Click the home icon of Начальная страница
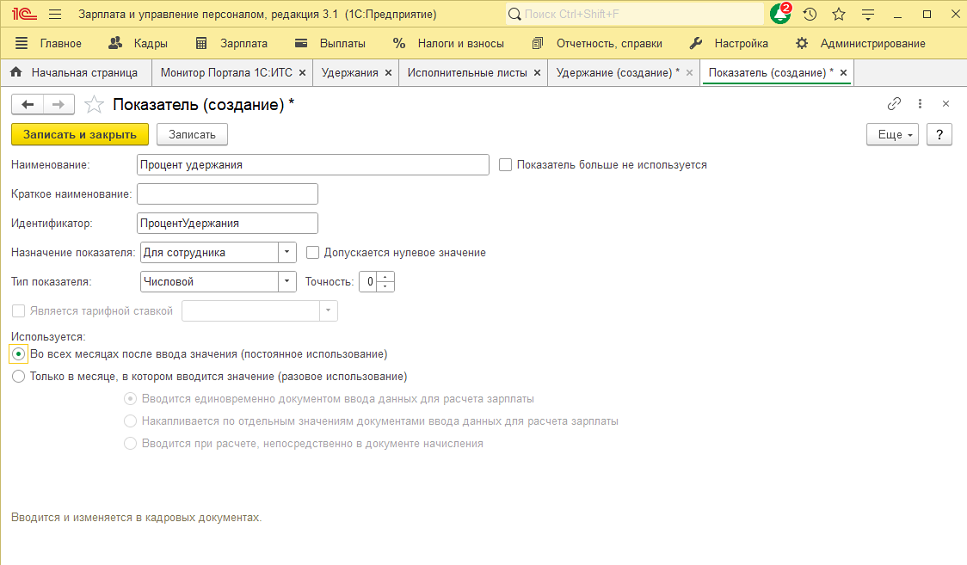 (17, 72)
